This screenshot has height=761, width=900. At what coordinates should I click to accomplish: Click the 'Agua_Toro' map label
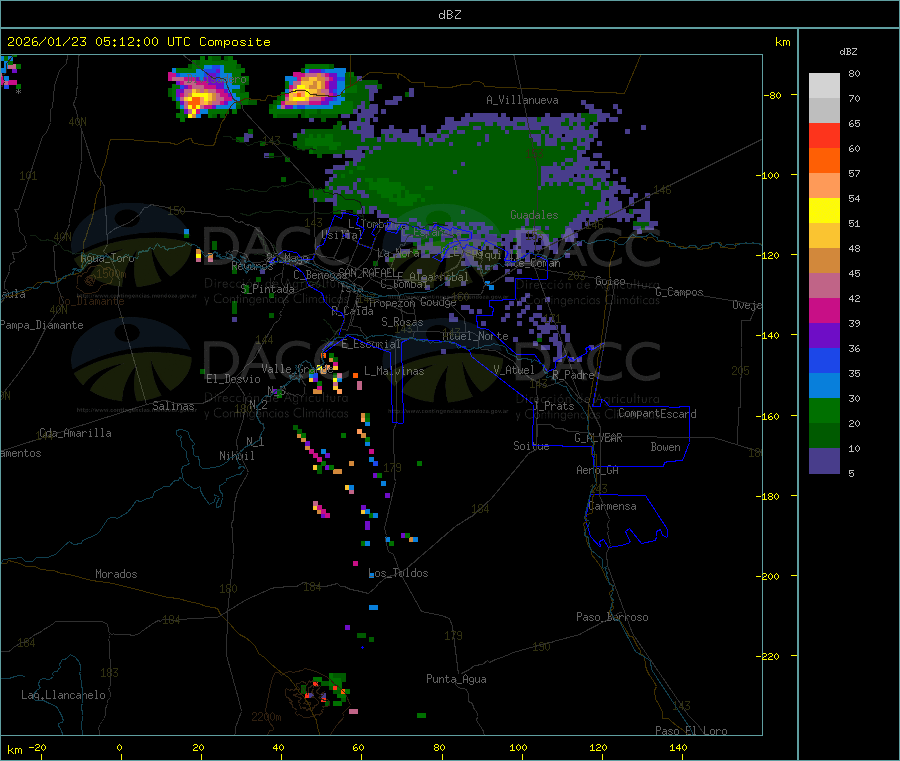(107, 258)
